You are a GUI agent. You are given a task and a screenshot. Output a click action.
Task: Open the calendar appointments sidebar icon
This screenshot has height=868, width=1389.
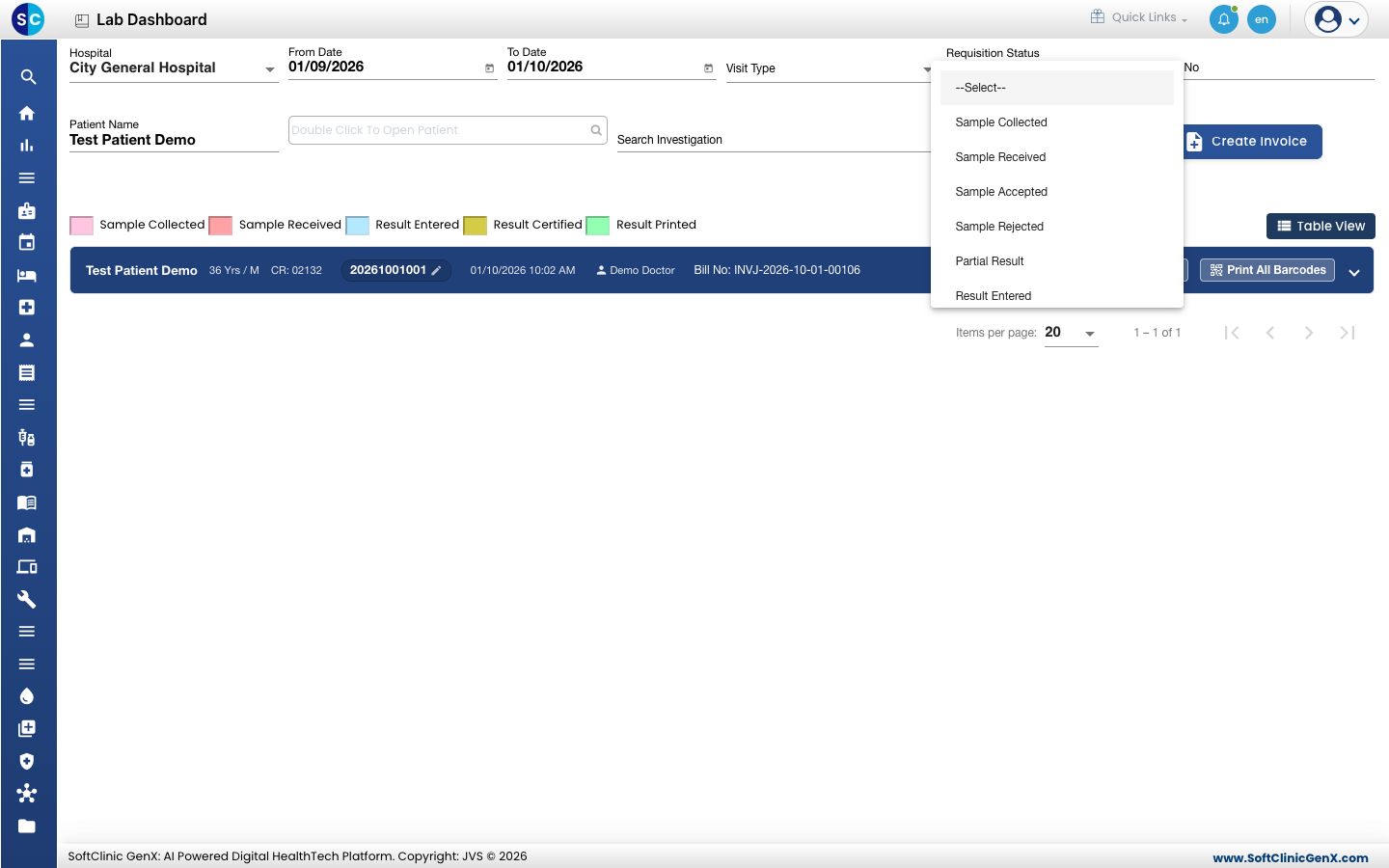27,242
